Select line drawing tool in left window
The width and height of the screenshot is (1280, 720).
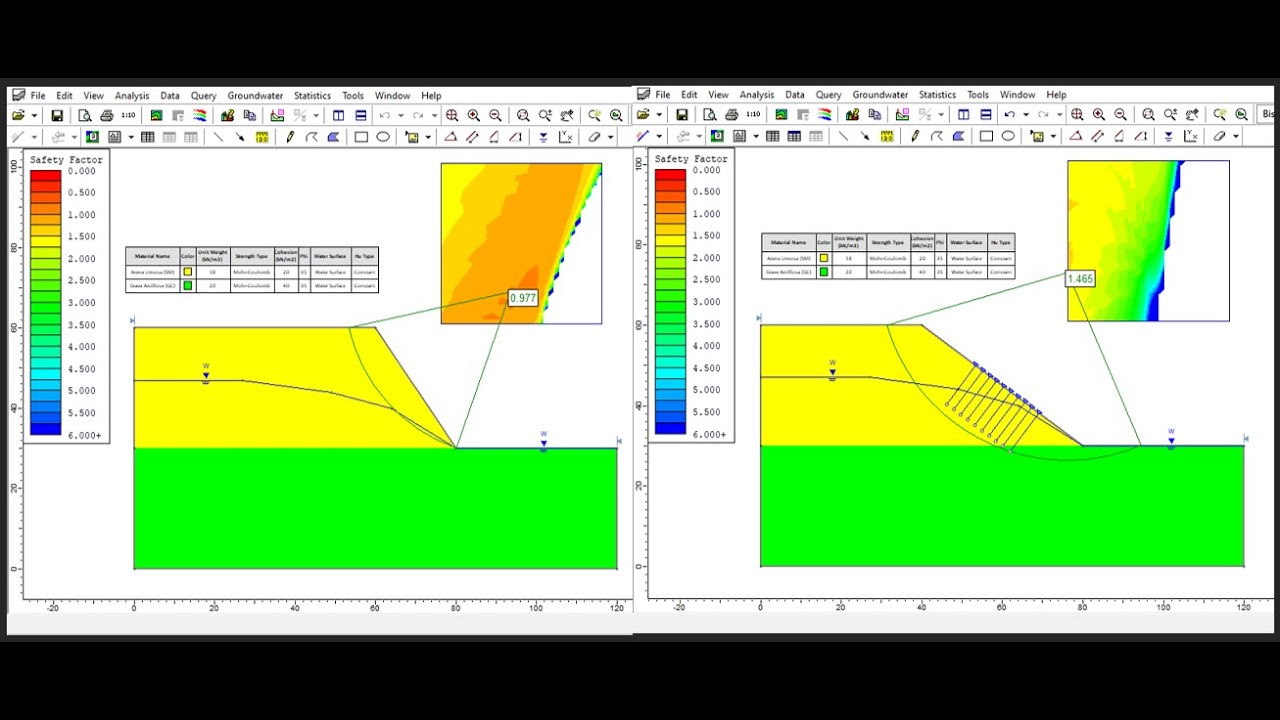(x=218, y=137)
